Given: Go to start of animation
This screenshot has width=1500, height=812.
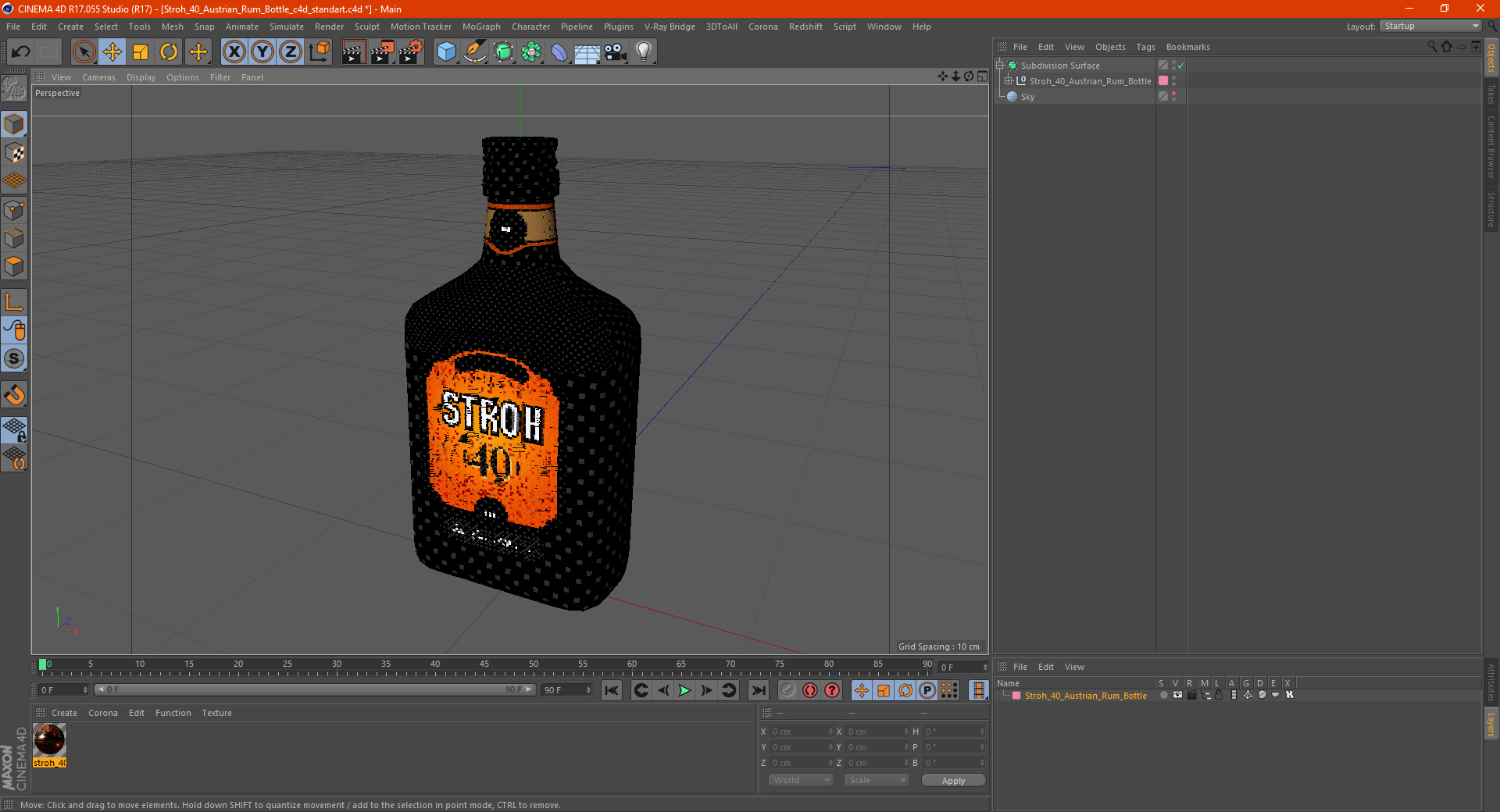Looking at the screenshot, I should click(x=612, y=690).
